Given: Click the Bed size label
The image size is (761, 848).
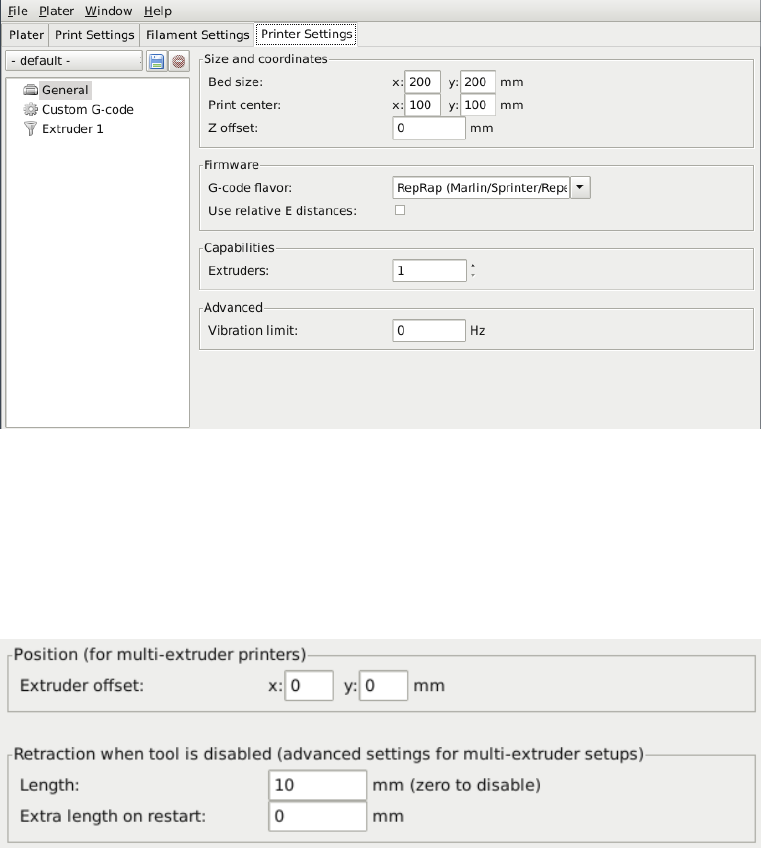Looking at the screenshot, I should (235, 82).
